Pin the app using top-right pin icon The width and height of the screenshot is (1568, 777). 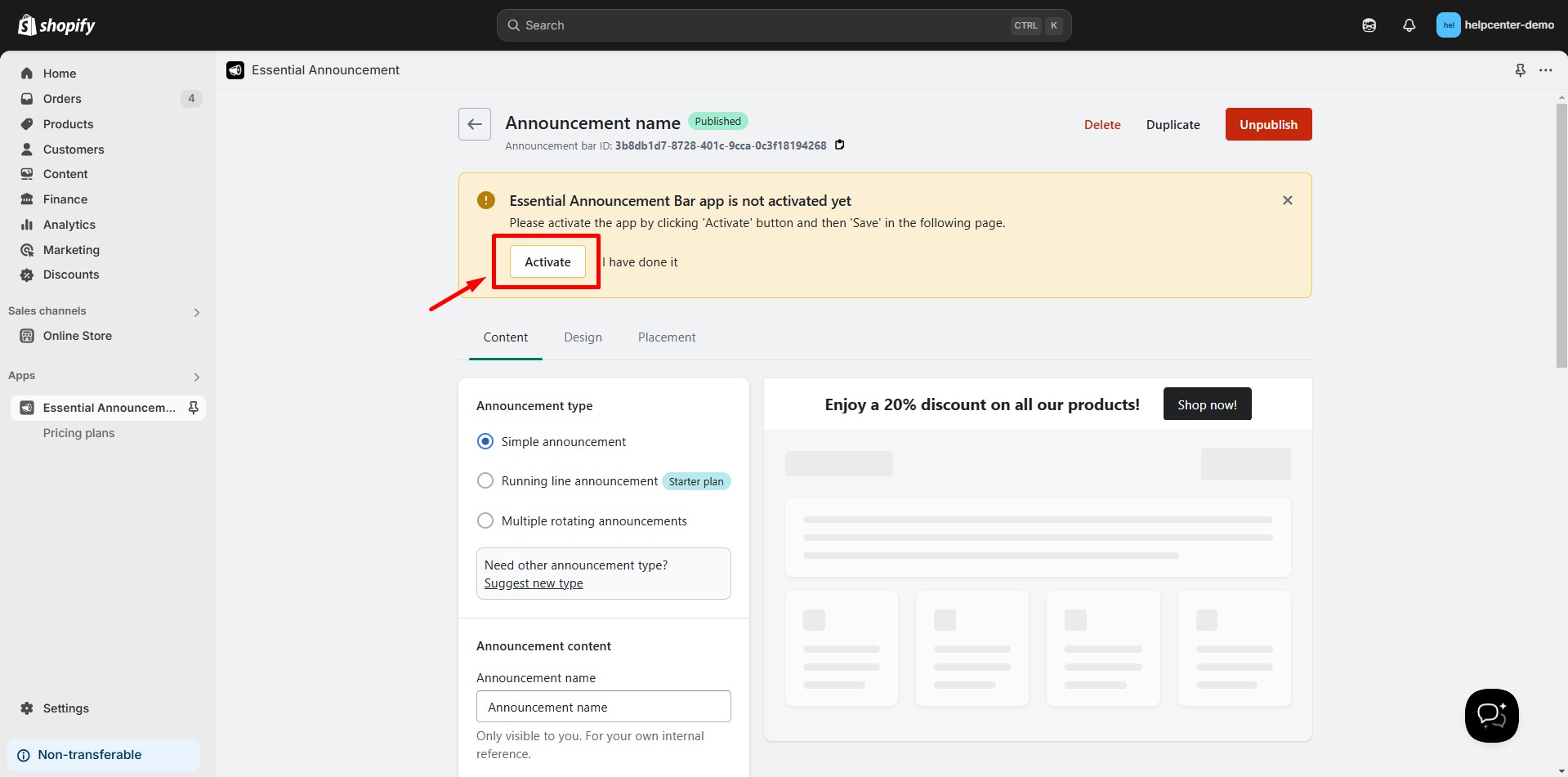tap(1520, 70)
